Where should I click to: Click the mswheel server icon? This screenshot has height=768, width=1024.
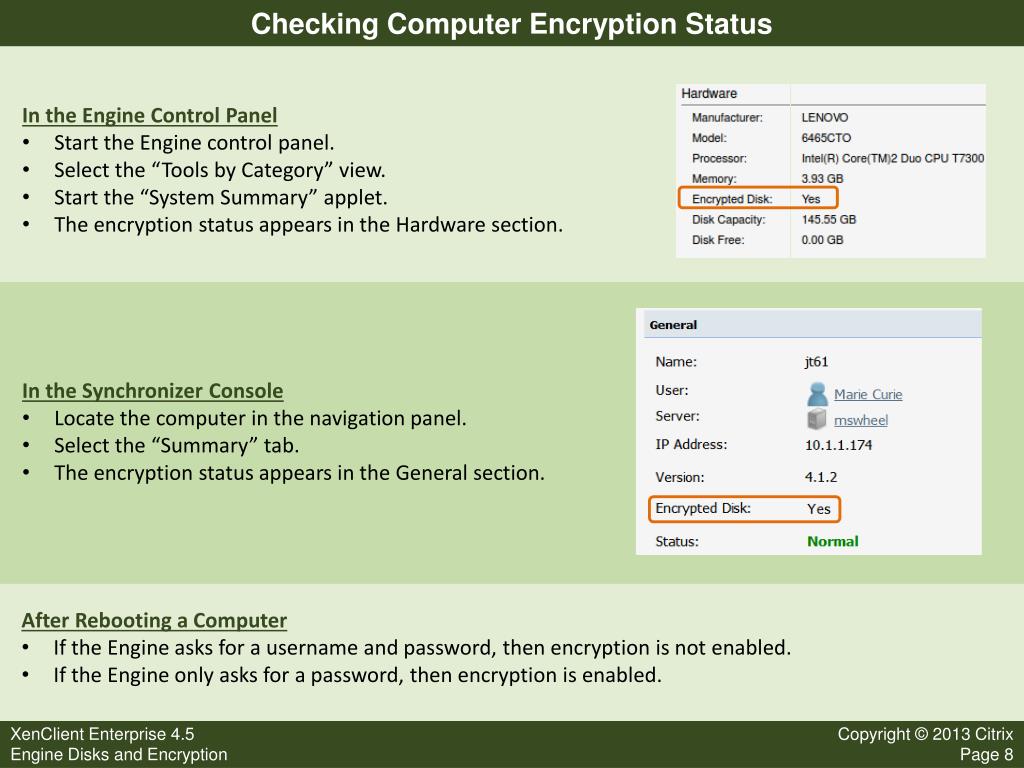pos(816,419)
